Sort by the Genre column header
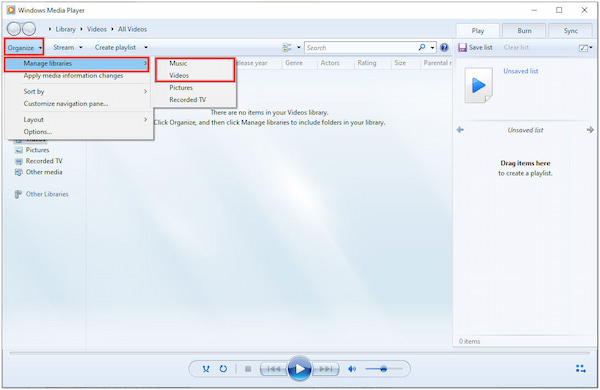 (x=294, y=63)
